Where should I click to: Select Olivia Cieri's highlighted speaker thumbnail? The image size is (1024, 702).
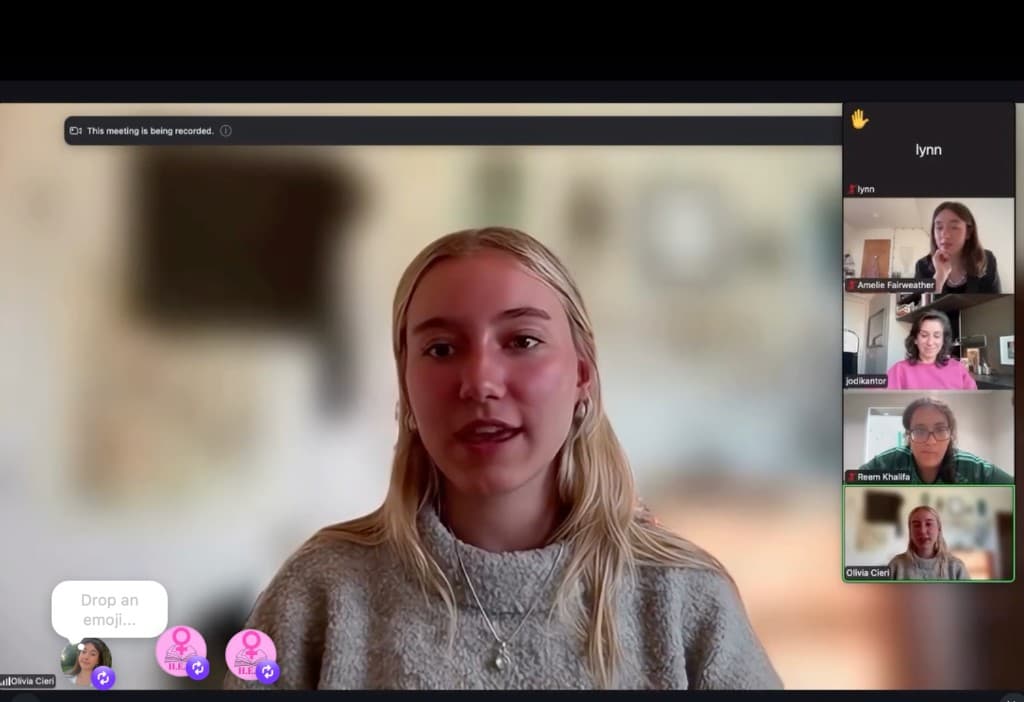[928, 534]
